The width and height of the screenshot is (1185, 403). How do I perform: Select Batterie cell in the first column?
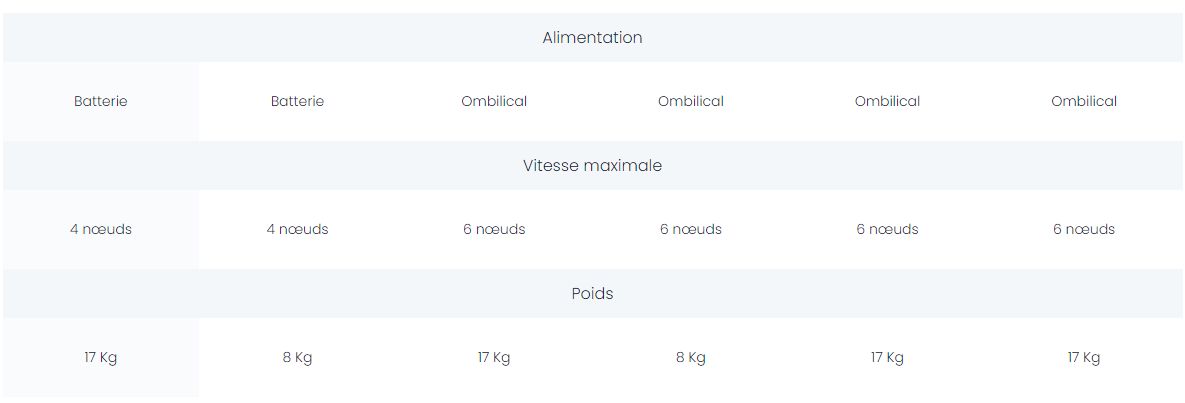[x=101, y=101]
